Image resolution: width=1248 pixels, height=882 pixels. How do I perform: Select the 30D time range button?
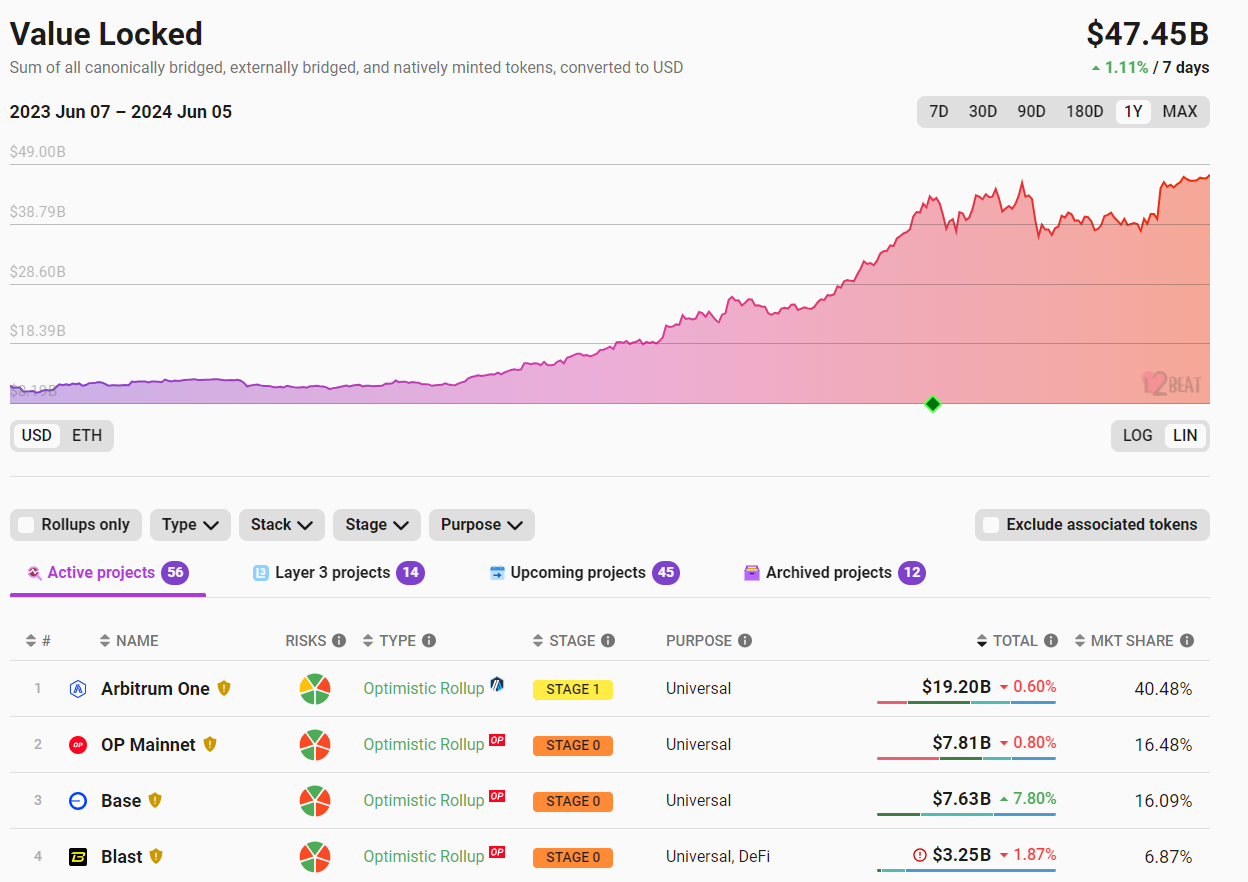pyautogui.click(x=982, y=112)
